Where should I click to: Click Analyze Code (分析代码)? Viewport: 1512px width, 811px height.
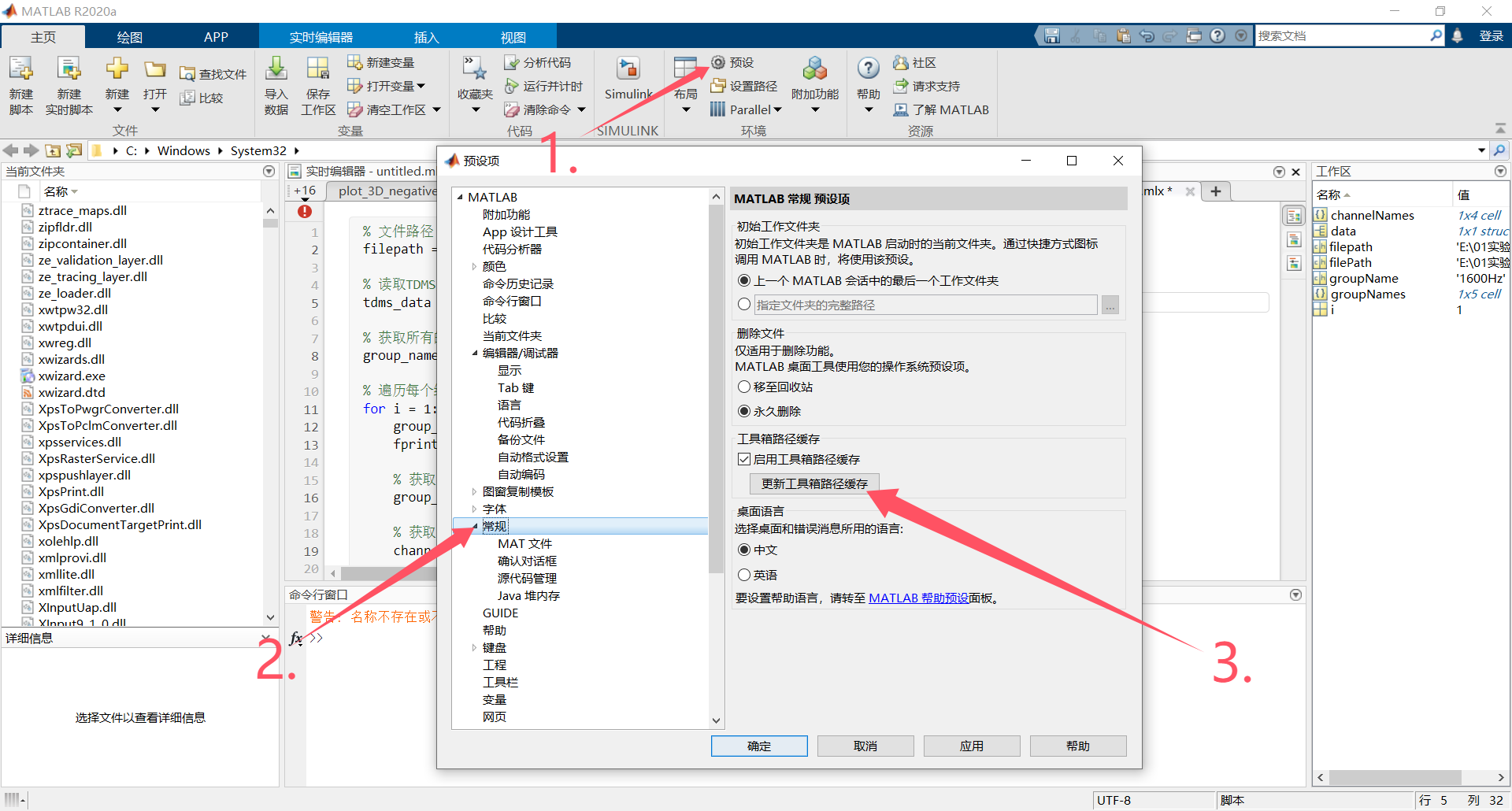(538, 62)
